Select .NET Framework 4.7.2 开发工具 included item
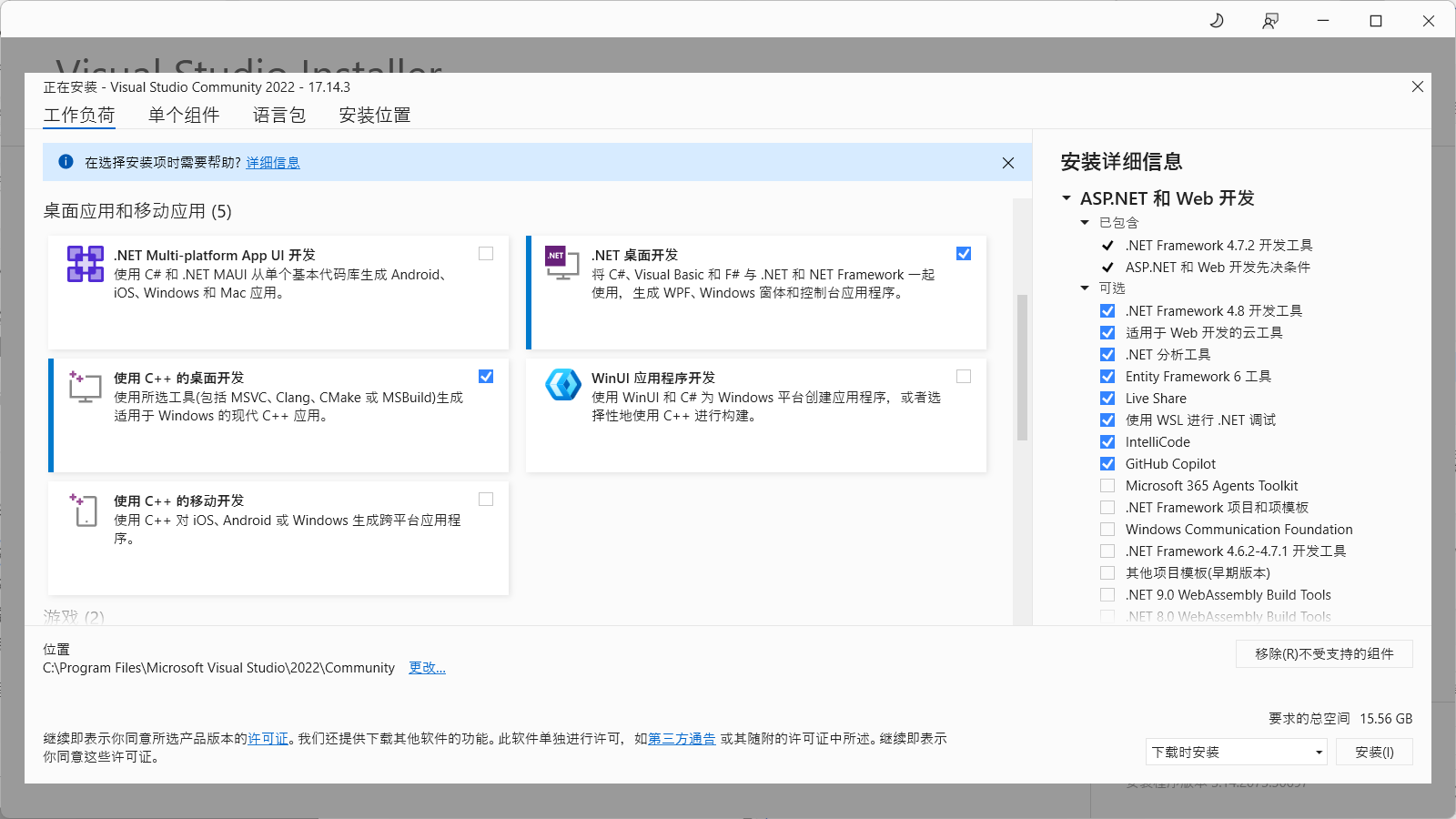1456x819 pixels. (x=1218, y=246)
